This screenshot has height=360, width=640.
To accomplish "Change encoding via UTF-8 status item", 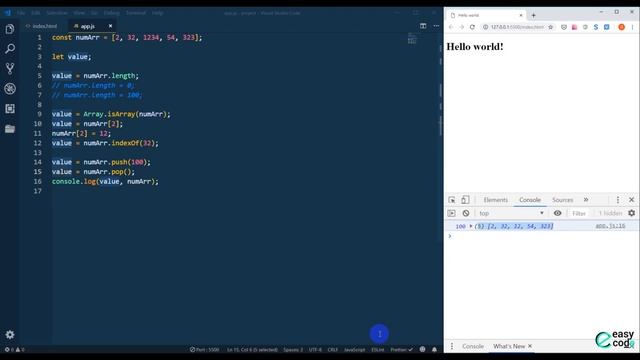I will coord(315,349).
